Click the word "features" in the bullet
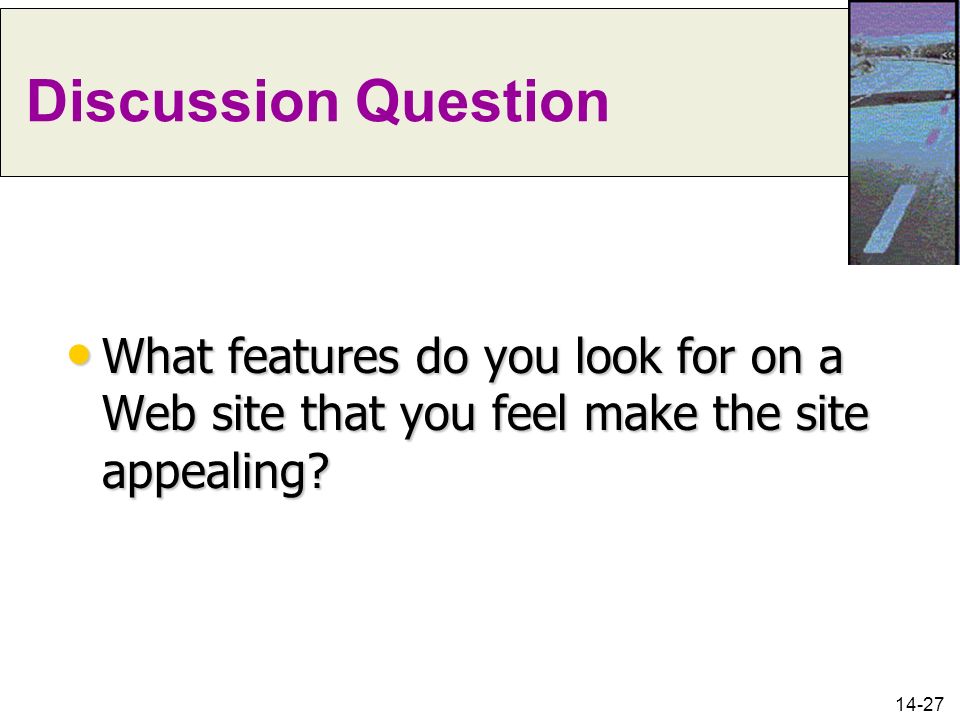The height and width of the screenshot is (720, 960). click(x=313, y=356)
